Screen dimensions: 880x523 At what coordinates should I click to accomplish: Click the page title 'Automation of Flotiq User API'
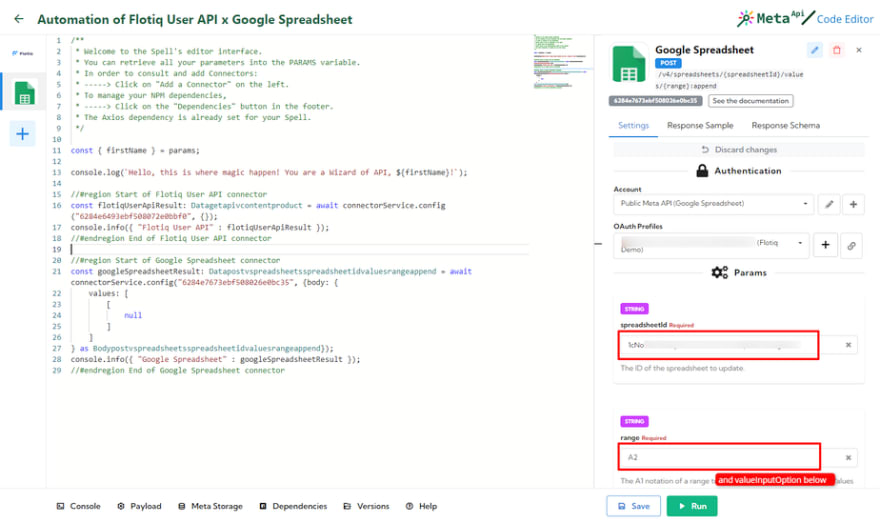point(195,20)
